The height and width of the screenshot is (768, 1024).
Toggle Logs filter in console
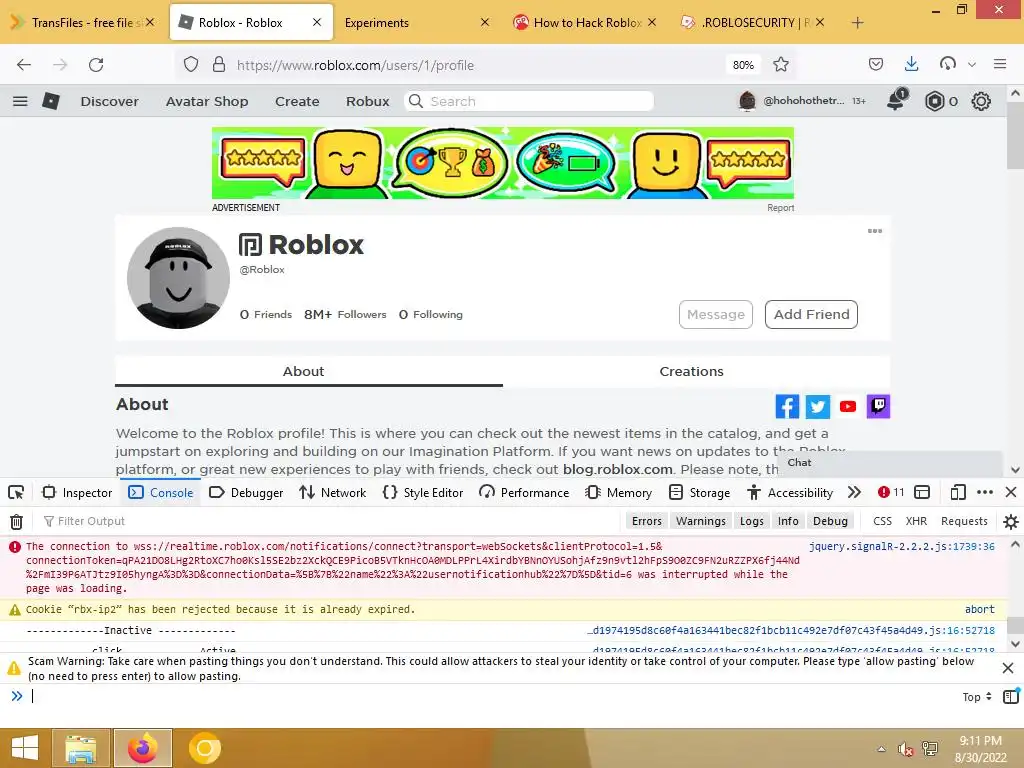coord(752,521)
